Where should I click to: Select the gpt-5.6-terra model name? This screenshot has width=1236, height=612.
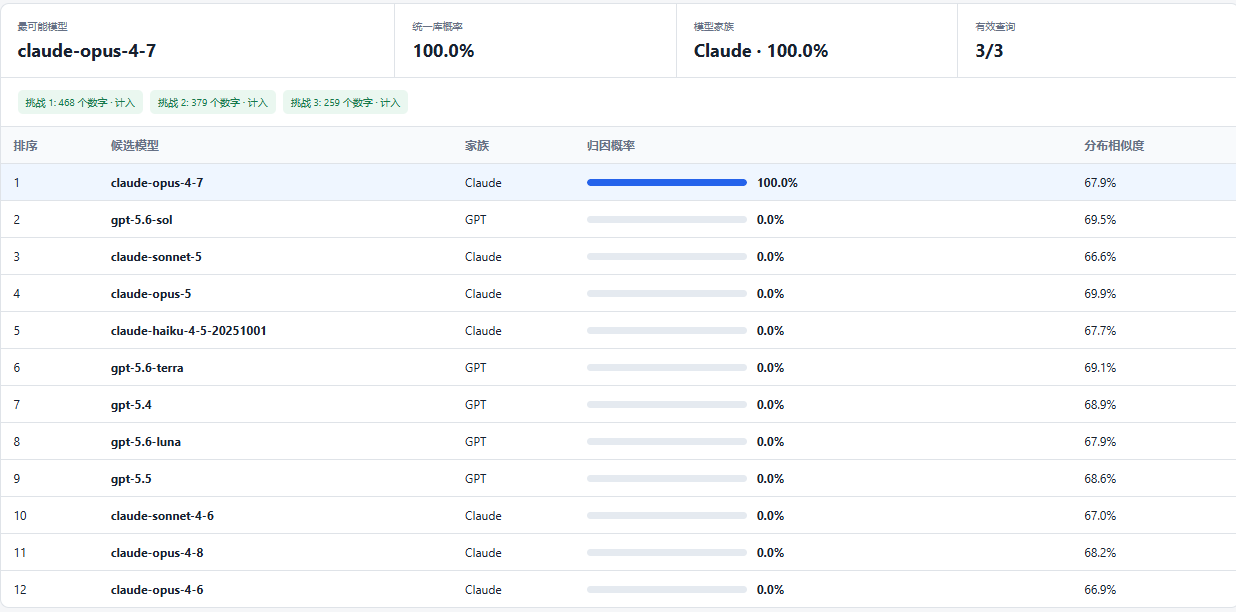pos(147,368)
